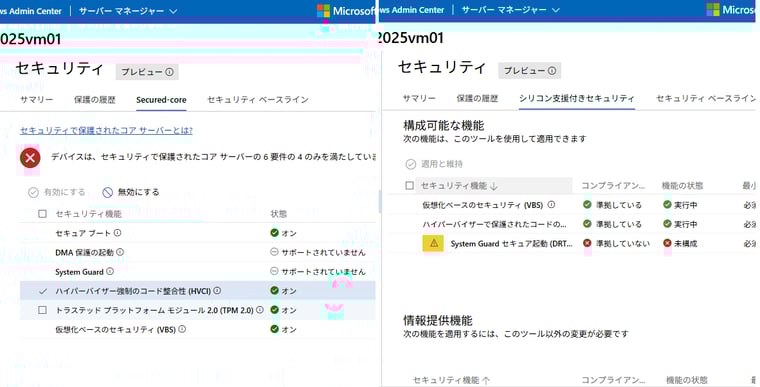Image resolution: width=760 pixels, height=387 pixels.
Task: Open サーバー マネージャー dropdown in right window
Action: pyautogui.click(x=510, y=10)
